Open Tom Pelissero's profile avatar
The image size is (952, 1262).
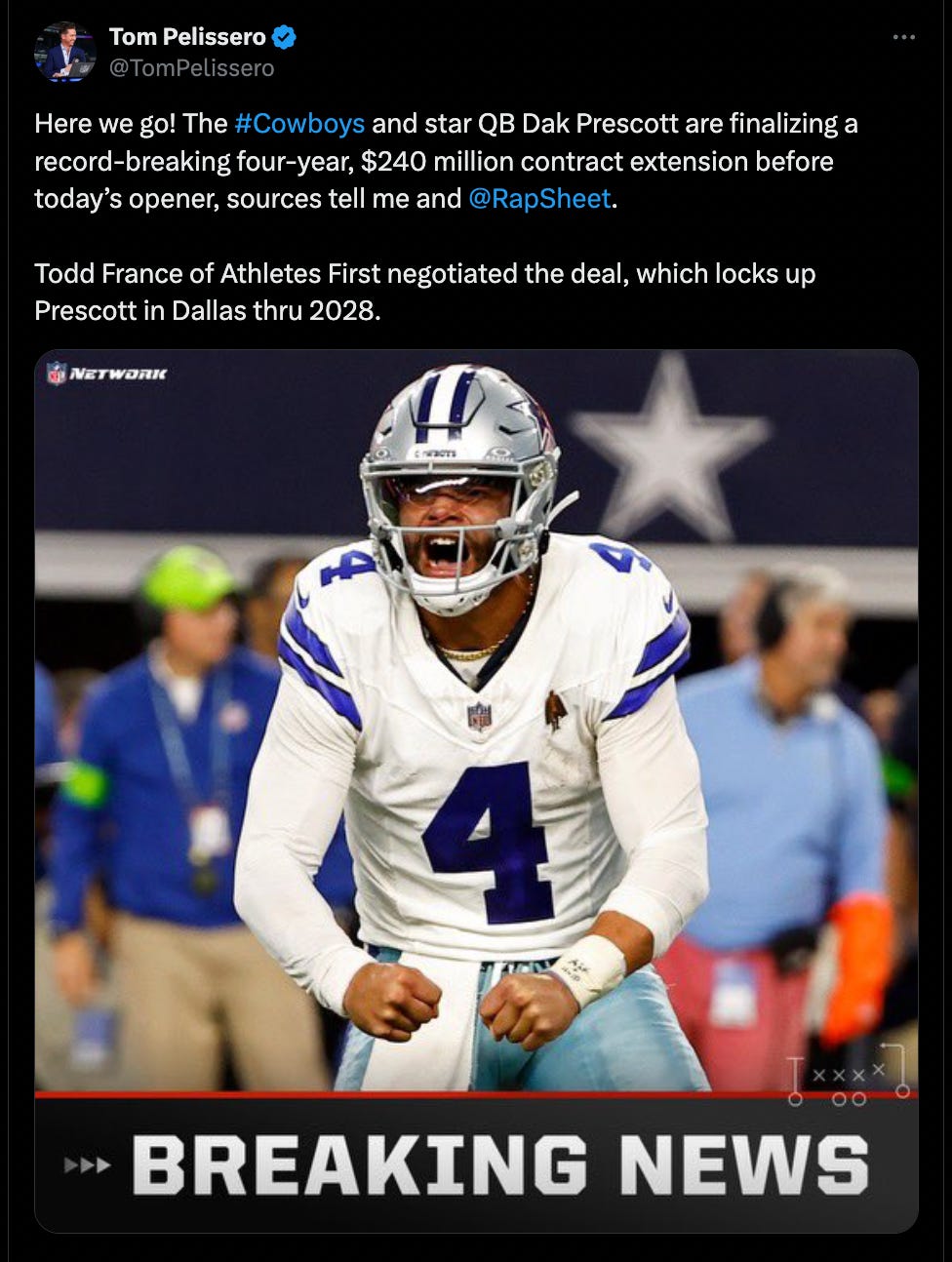click(x=64, y=52)
